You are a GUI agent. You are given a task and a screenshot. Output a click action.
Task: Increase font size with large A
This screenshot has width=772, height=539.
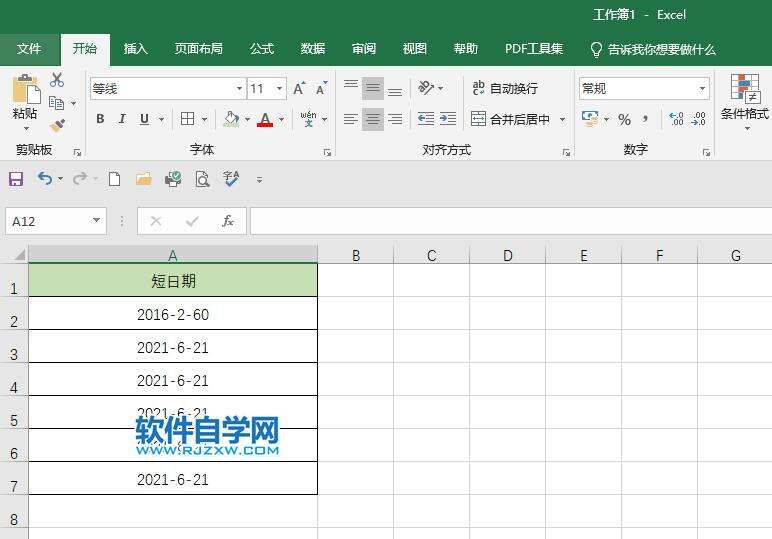299,89
